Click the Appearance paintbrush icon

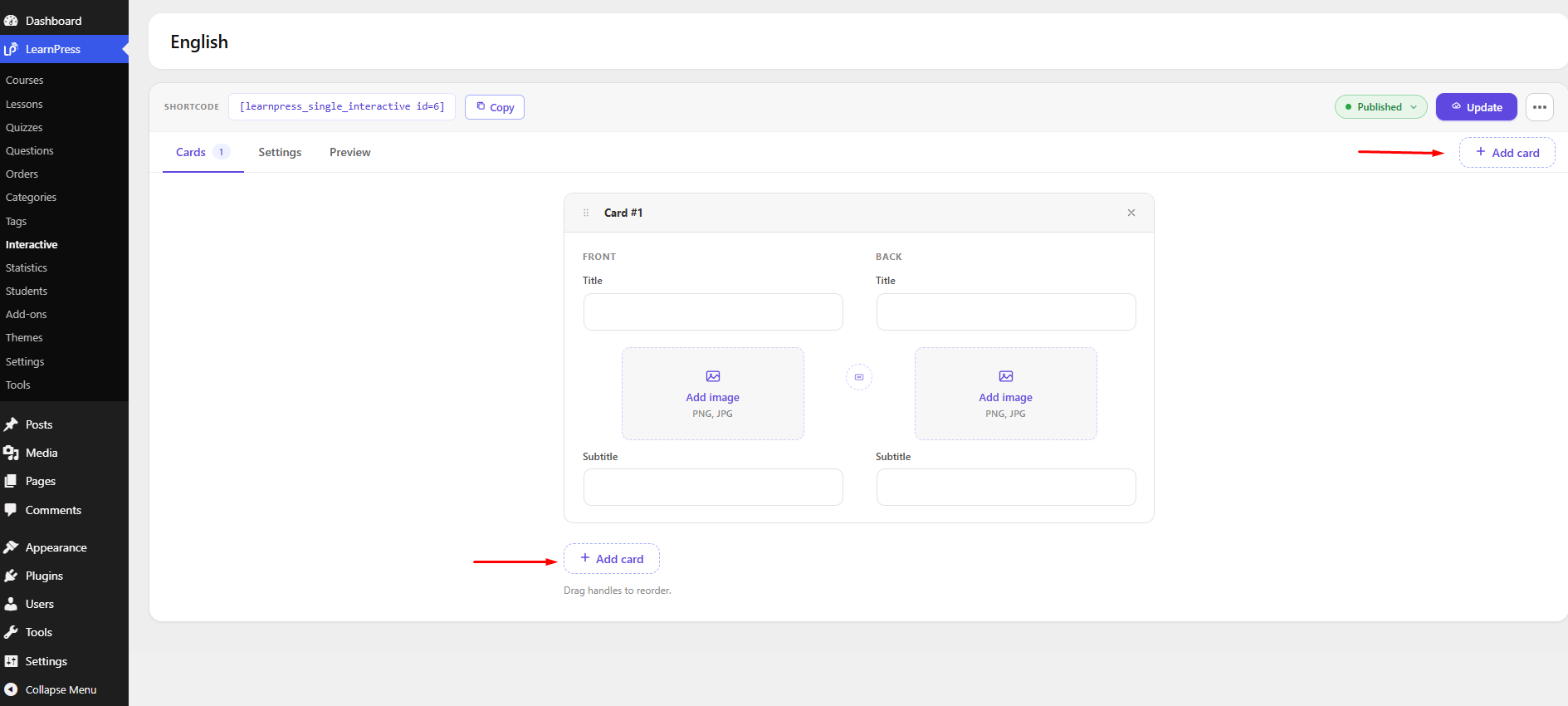pyautogui.click(x=11, y=547)
